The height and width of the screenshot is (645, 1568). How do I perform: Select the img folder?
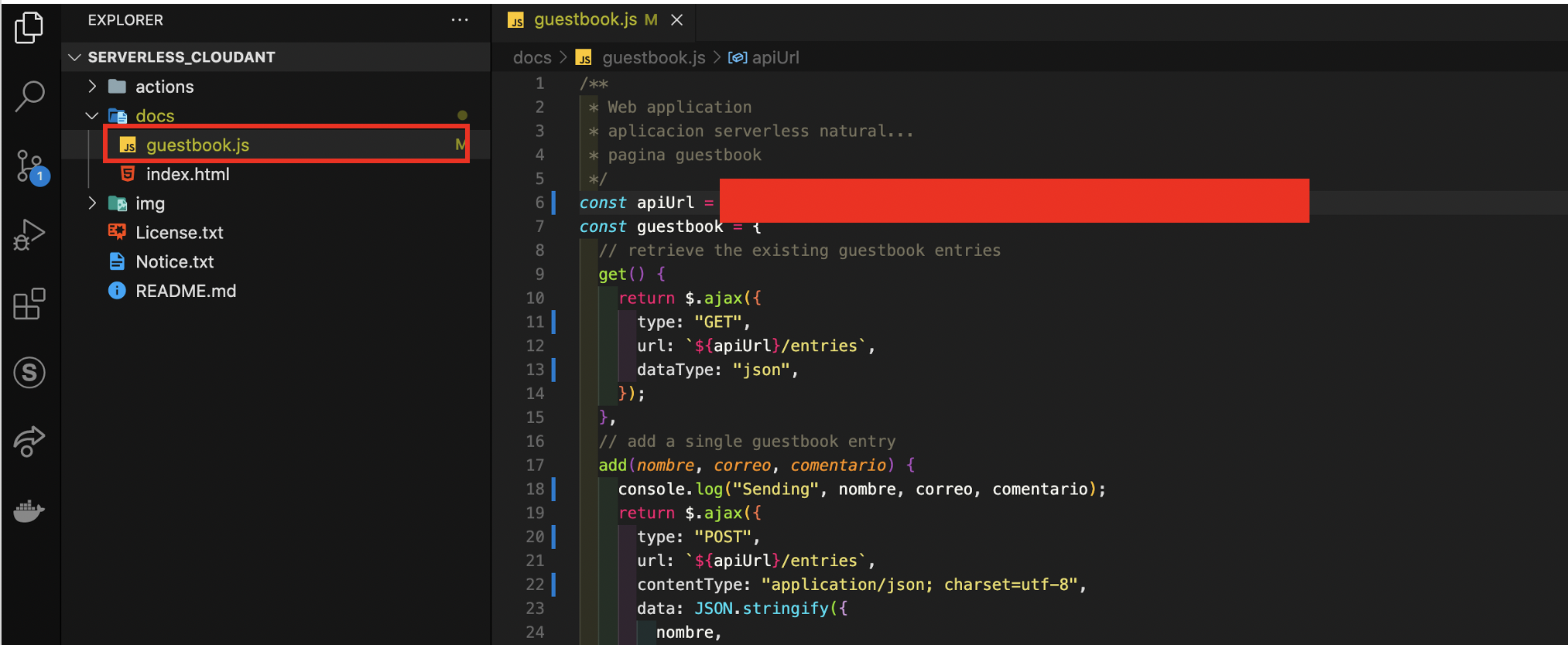click(x=150, y=203)
